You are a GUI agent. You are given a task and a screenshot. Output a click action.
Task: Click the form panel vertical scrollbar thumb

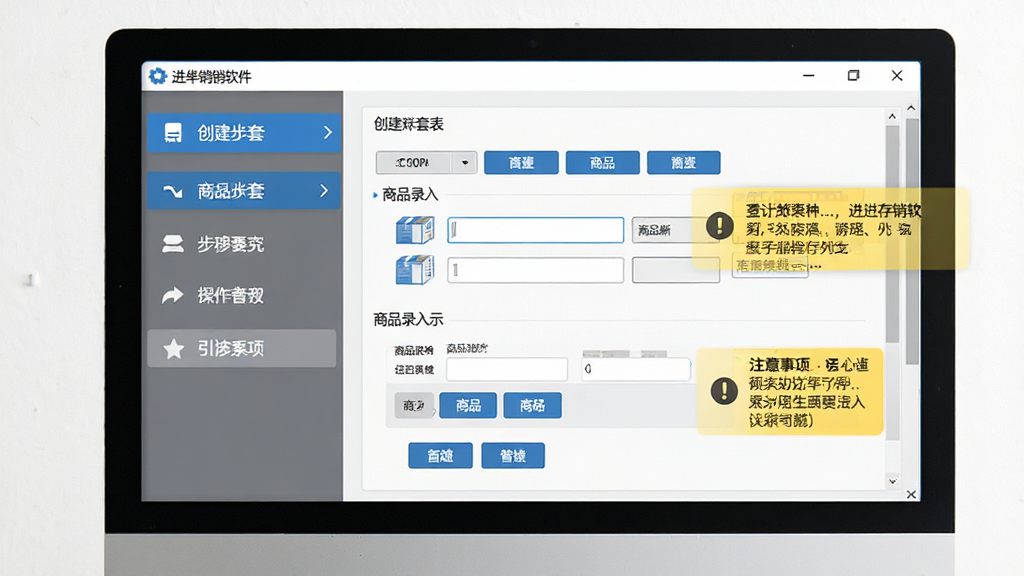tap(892, 234)
